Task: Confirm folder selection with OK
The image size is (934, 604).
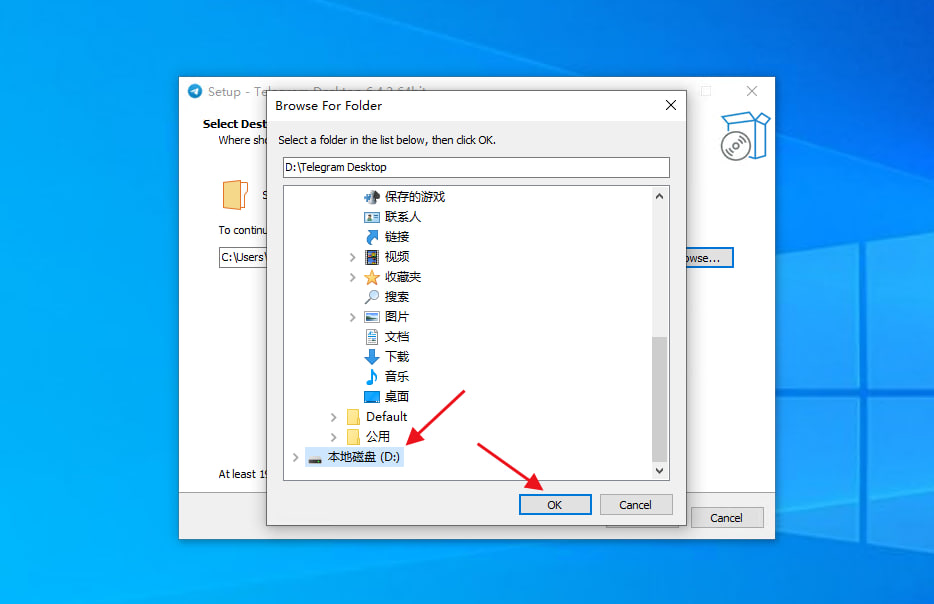Action: [555, 505]
